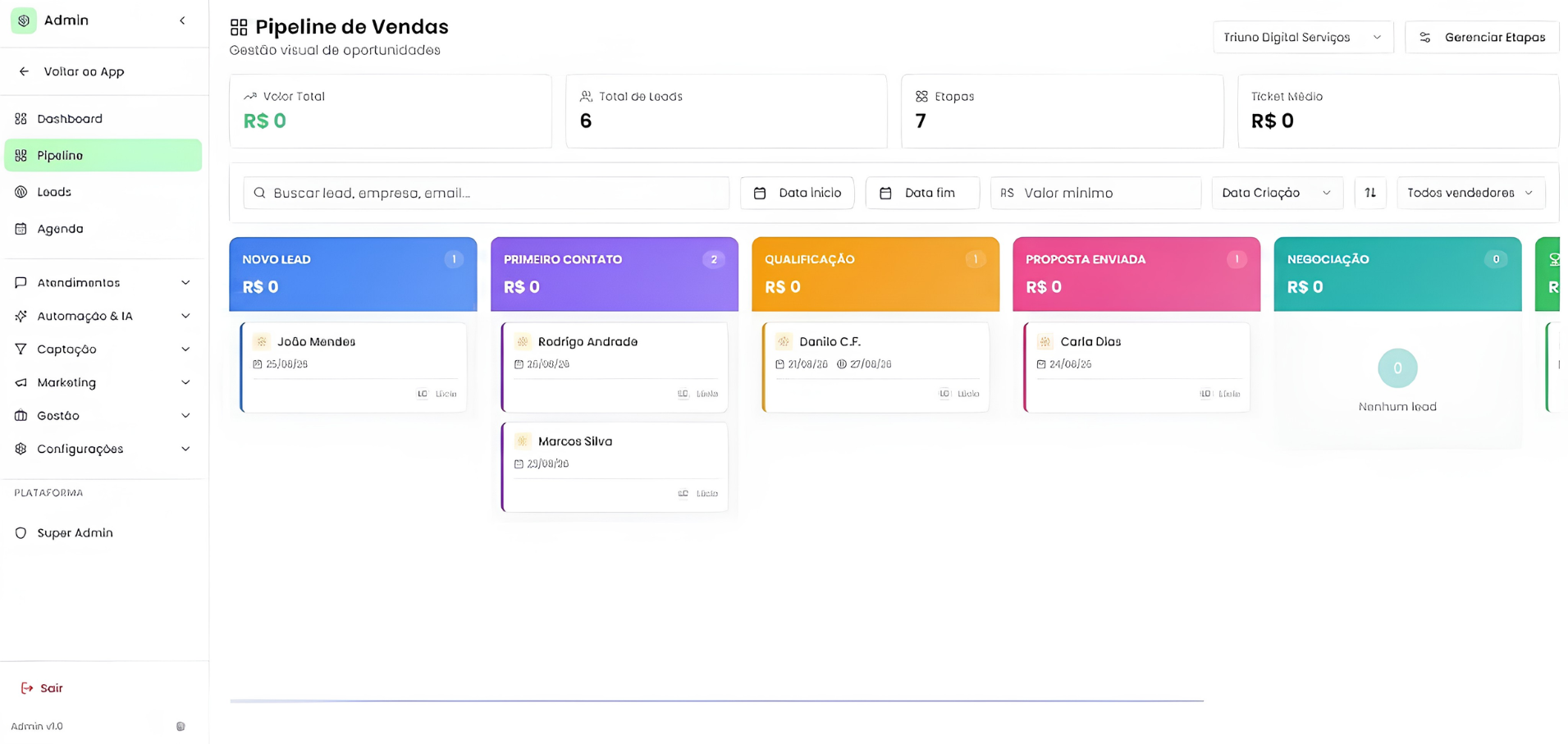Go to Leads in the sidebar
The image size is (1568, 744).
point(103,192)
